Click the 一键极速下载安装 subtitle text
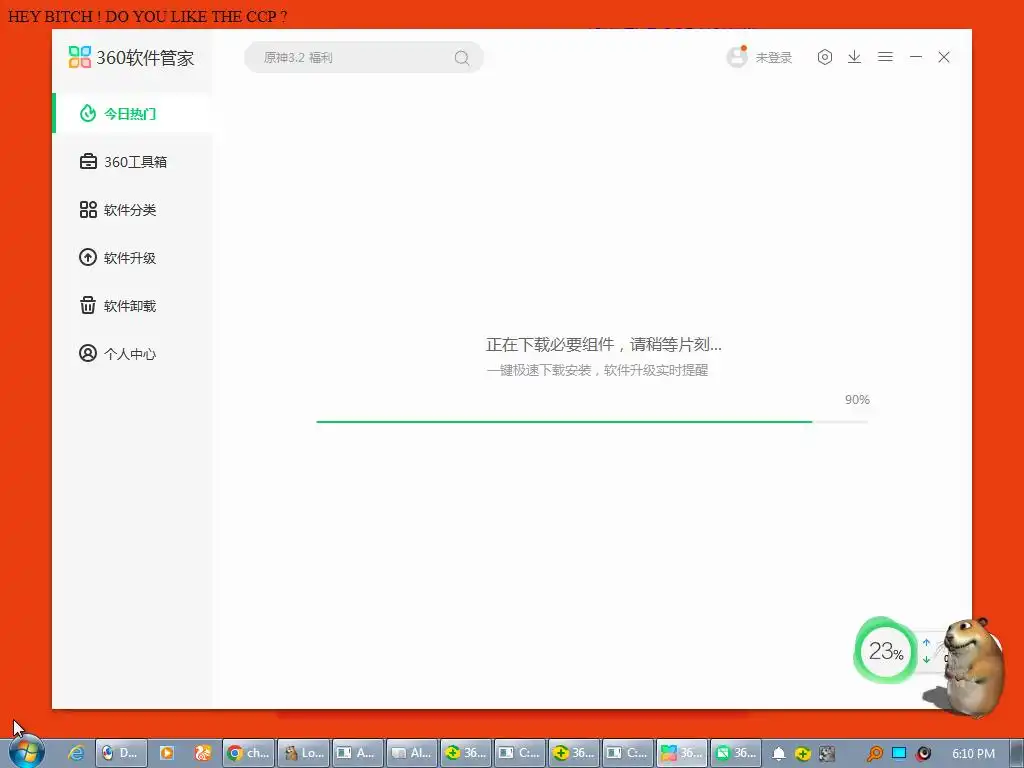This screenshot has width=1024, height=768. pos(597,370)
